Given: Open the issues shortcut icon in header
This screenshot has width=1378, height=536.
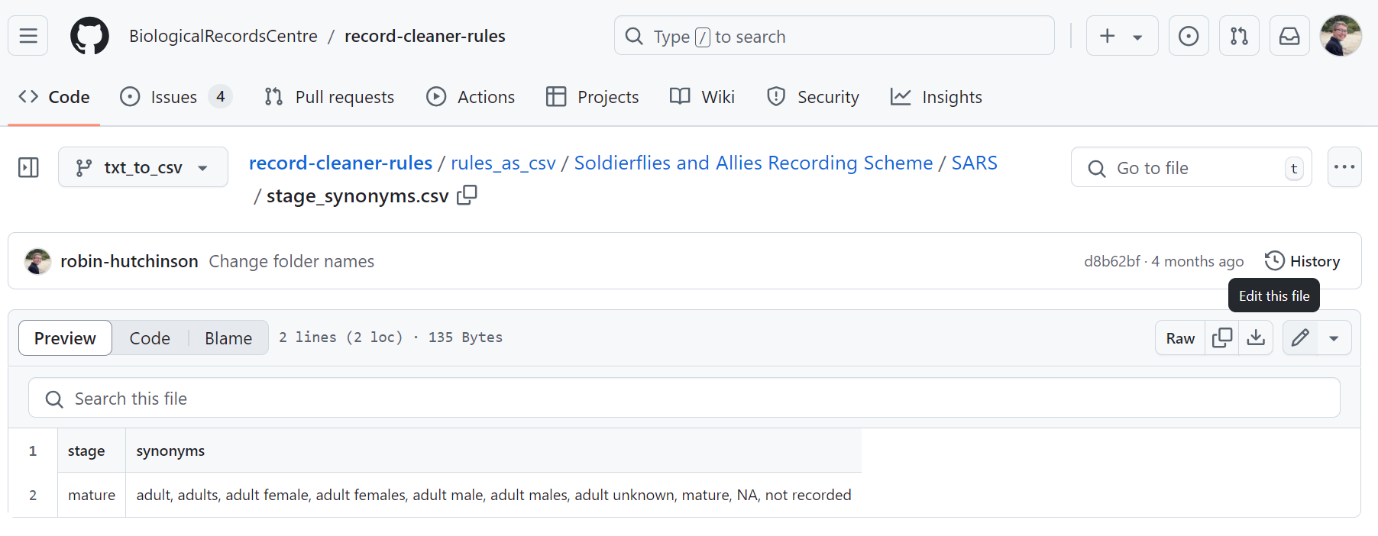Looking at the screenshot, I should (x=1188, y=36).
